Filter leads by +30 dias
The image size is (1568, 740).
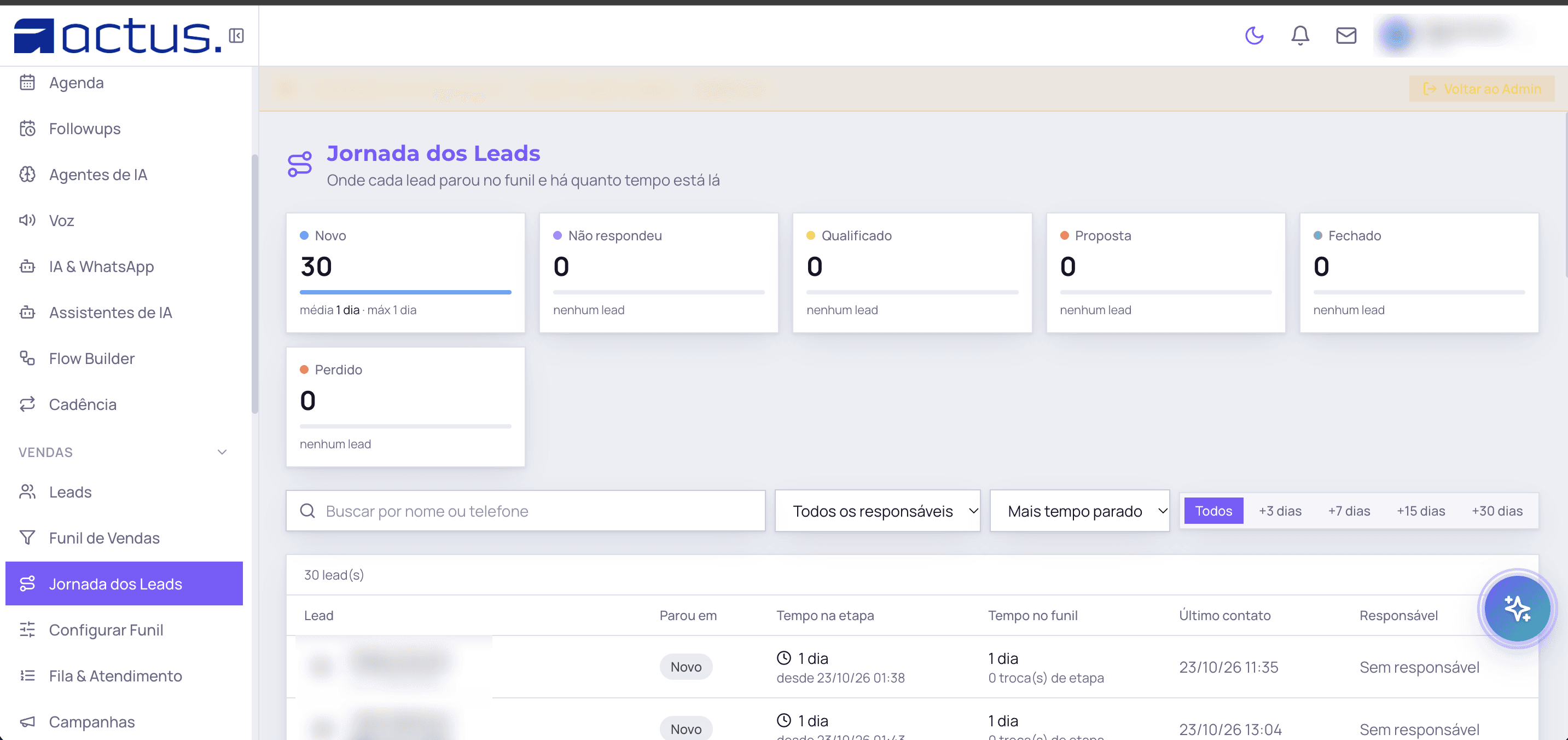(1497, 510)
